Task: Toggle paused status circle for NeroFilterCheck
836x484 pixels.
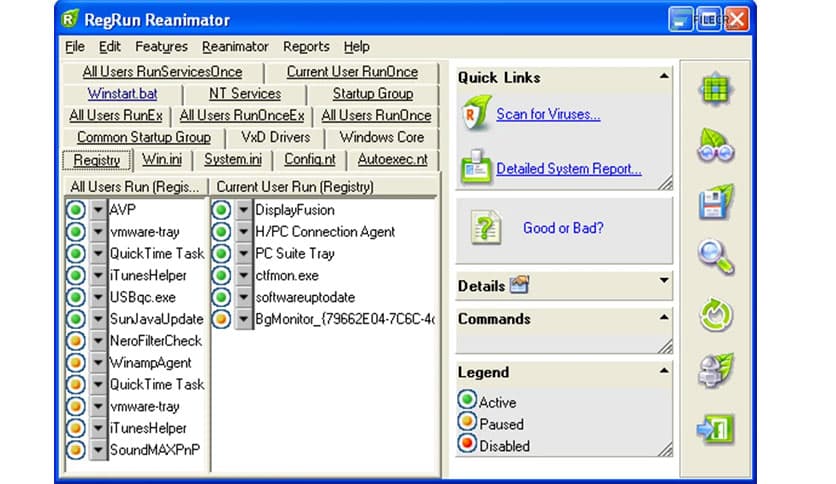Action: tap(76, 341)
